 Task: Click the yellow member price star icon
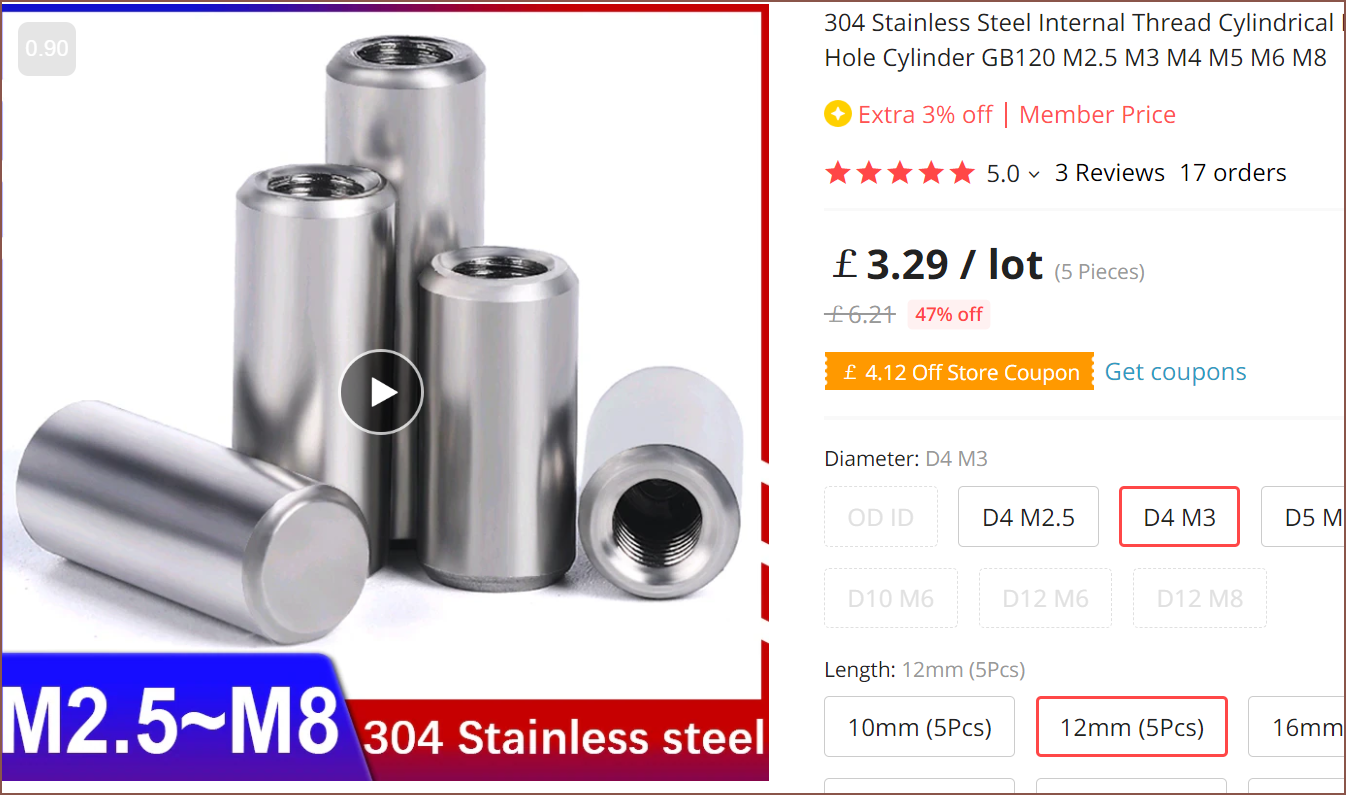coord(837,114)
